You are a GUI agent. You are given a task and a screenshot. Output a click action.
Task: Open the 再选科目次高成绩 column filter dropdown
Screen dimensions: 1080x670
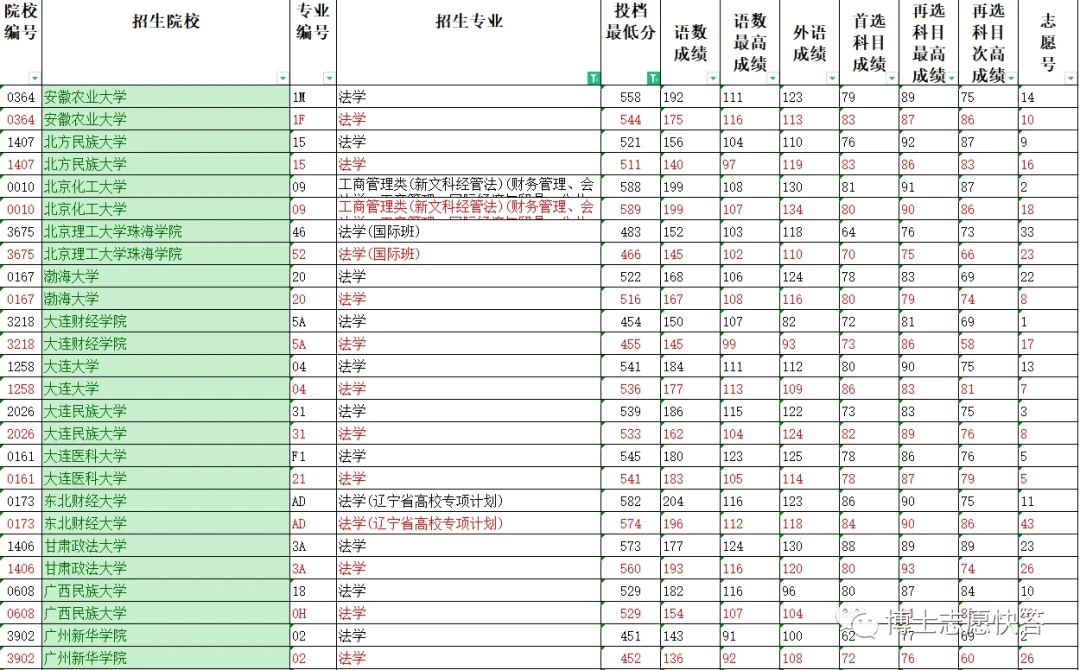pyautogui.click(x=1010, y=78)
